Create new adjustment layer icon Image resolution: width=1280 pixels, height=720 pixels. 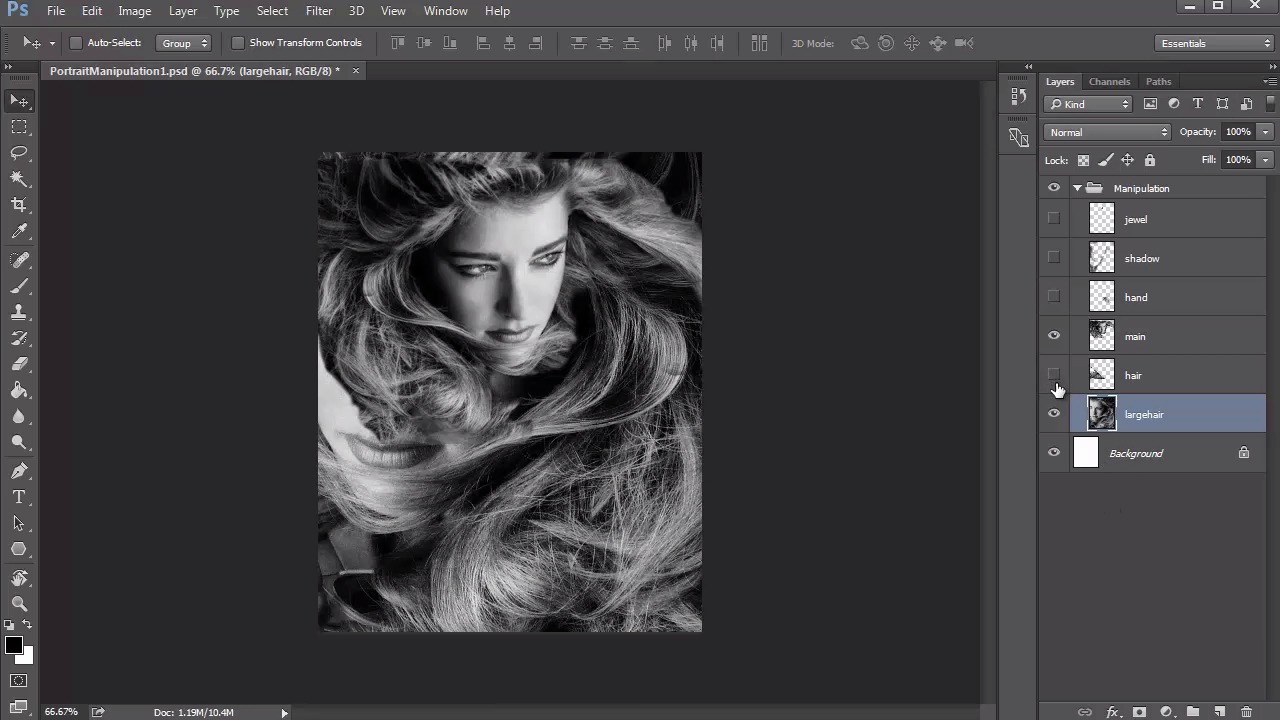(1166, 712)
